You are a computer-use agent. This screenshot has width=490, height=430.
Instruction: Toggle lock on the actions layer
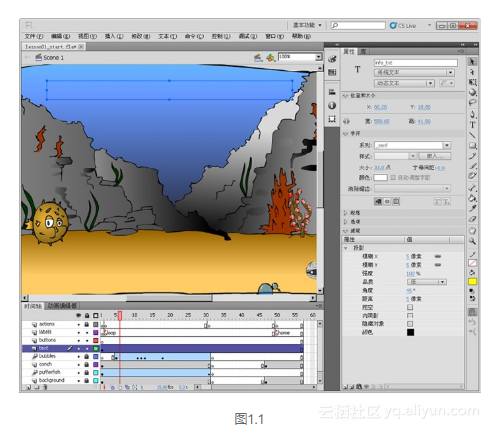[x=87, y=324]
